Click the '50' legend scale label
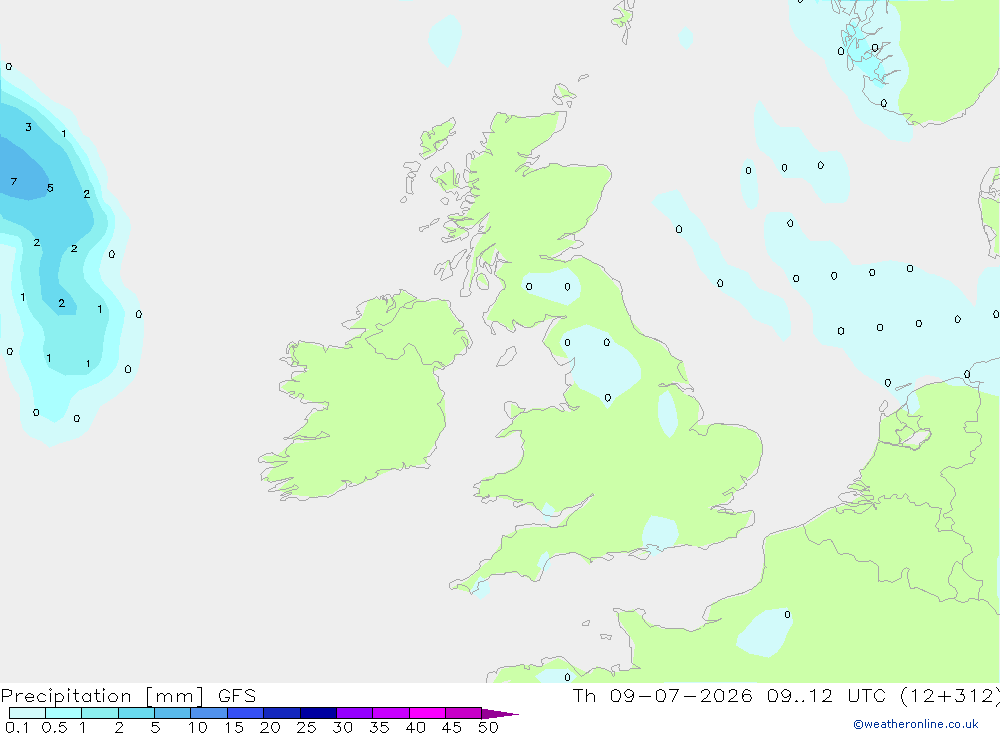 click(488, 727)
